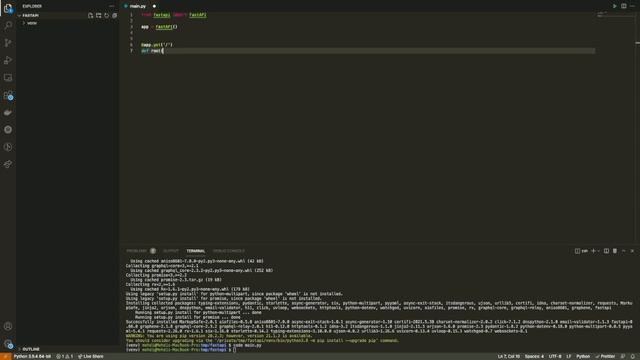This screenshot has height=360, width=640.
Task: Click line number 3 in the gutter
Action: pos(131,27)
